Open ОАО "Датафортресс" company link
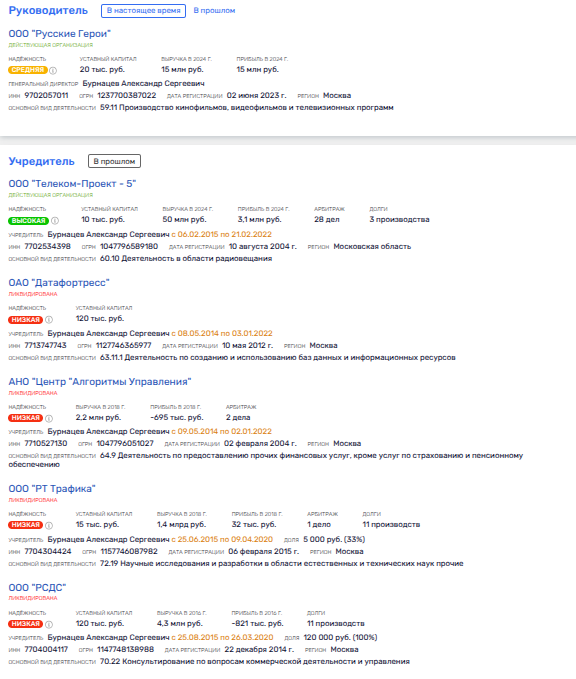 click(x=59, y=283)
